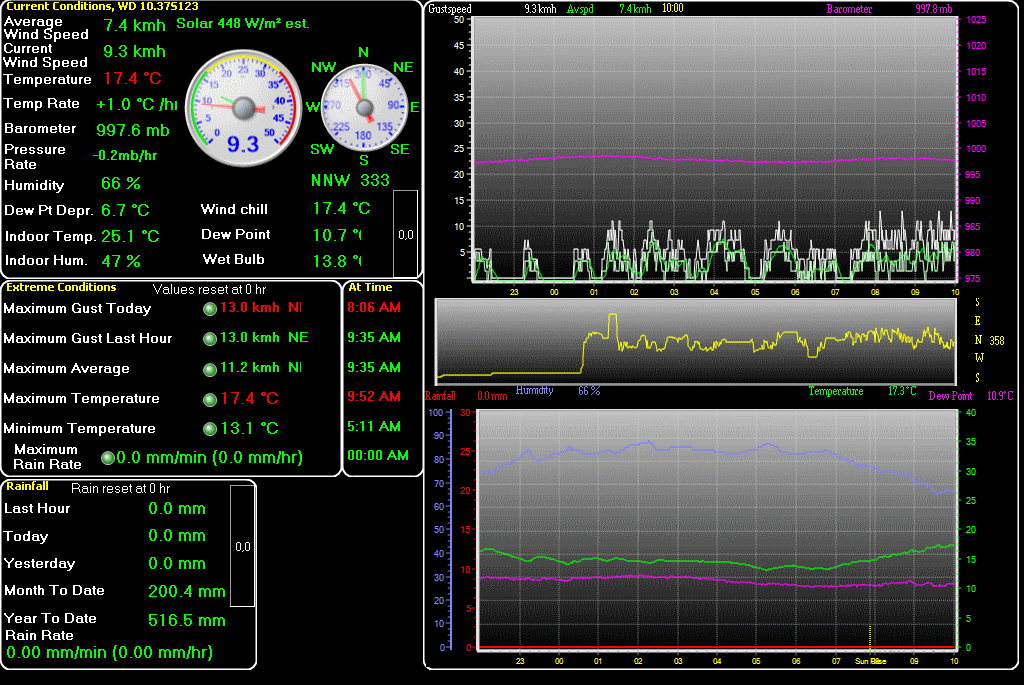1024x685 pixels.
Task: Click the Today rainfall value 0.0 mm
Action: coord(176,535)
